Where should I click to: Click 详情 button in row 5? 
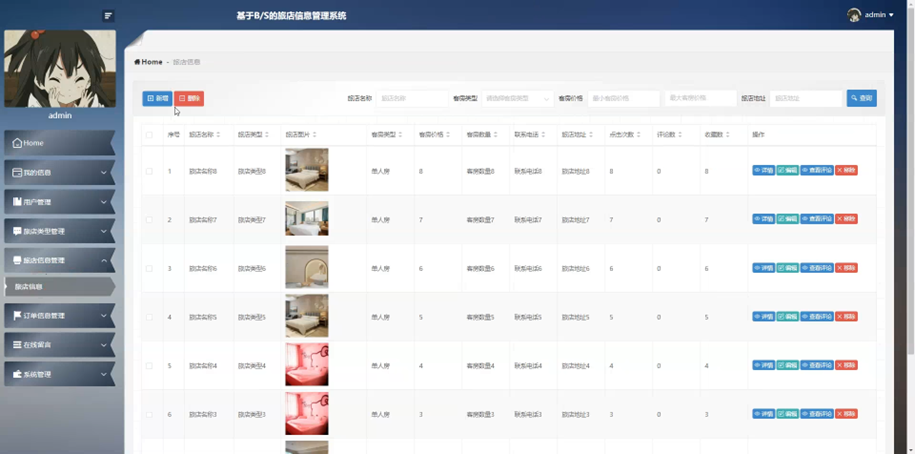(x=763, y=365)
